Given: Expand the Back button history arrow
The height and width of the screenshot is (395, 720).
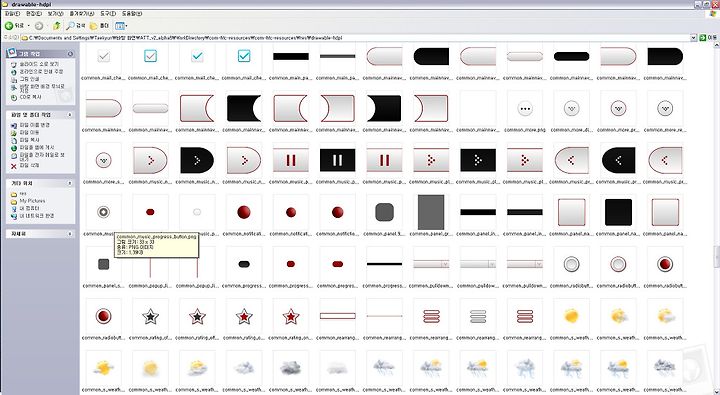Looking at the screenshot, I should coord(28,26).
